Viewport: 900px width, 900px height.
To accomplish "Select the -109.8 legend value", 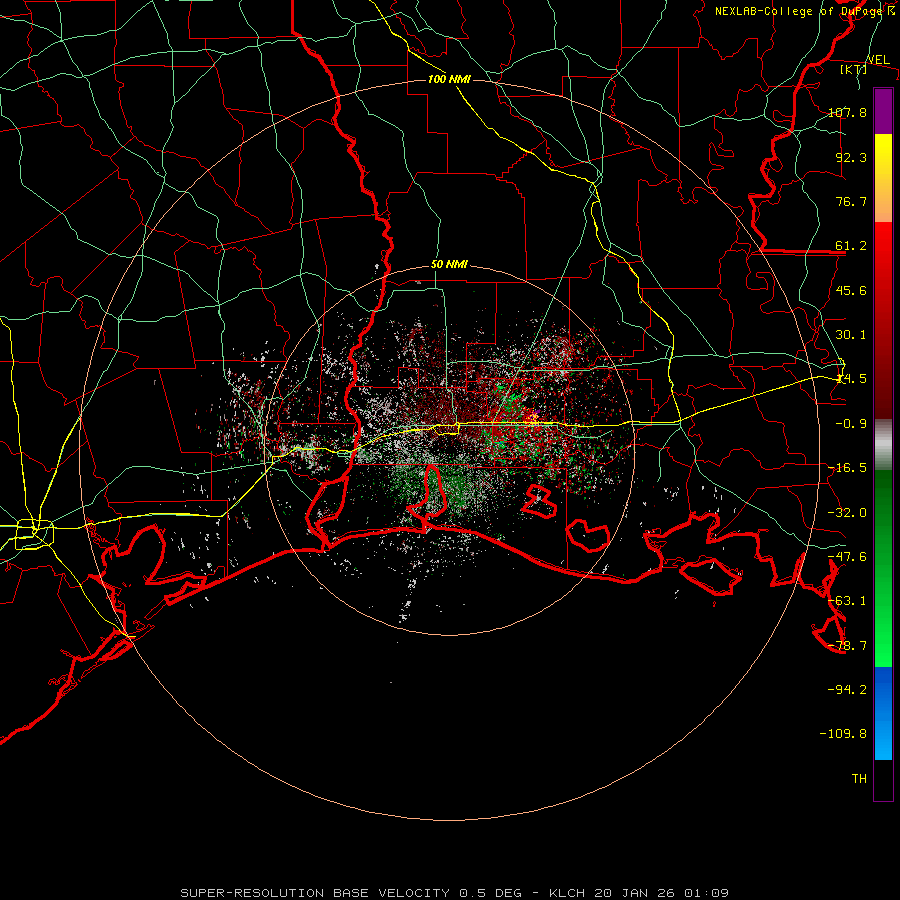I will tap(843, 734).
